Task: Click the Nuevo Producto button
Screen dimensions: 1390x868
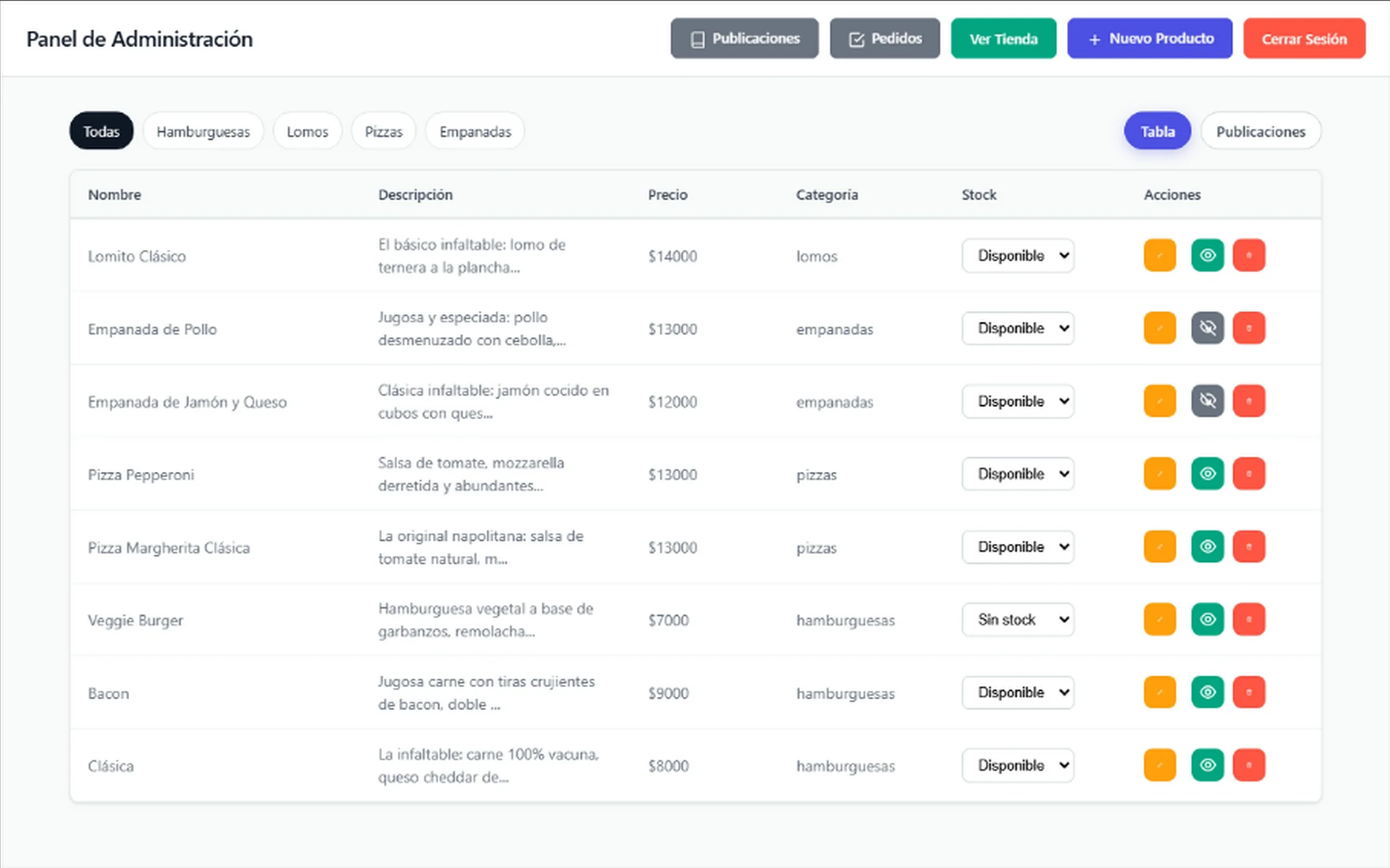Action: click(1150, 38)
